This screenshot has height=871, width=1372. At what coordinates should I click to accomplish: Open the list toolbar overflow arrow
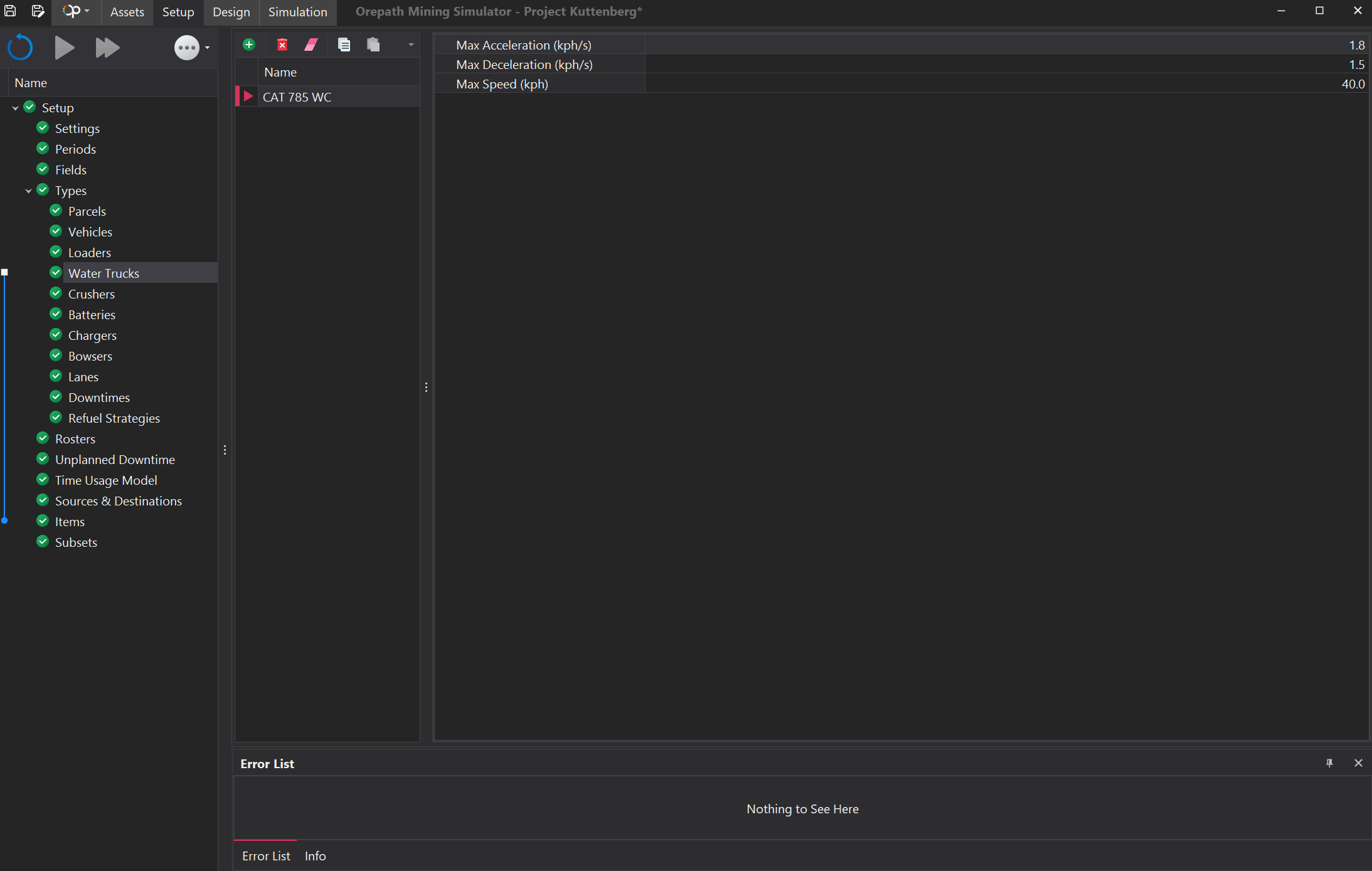click(411, 45)
